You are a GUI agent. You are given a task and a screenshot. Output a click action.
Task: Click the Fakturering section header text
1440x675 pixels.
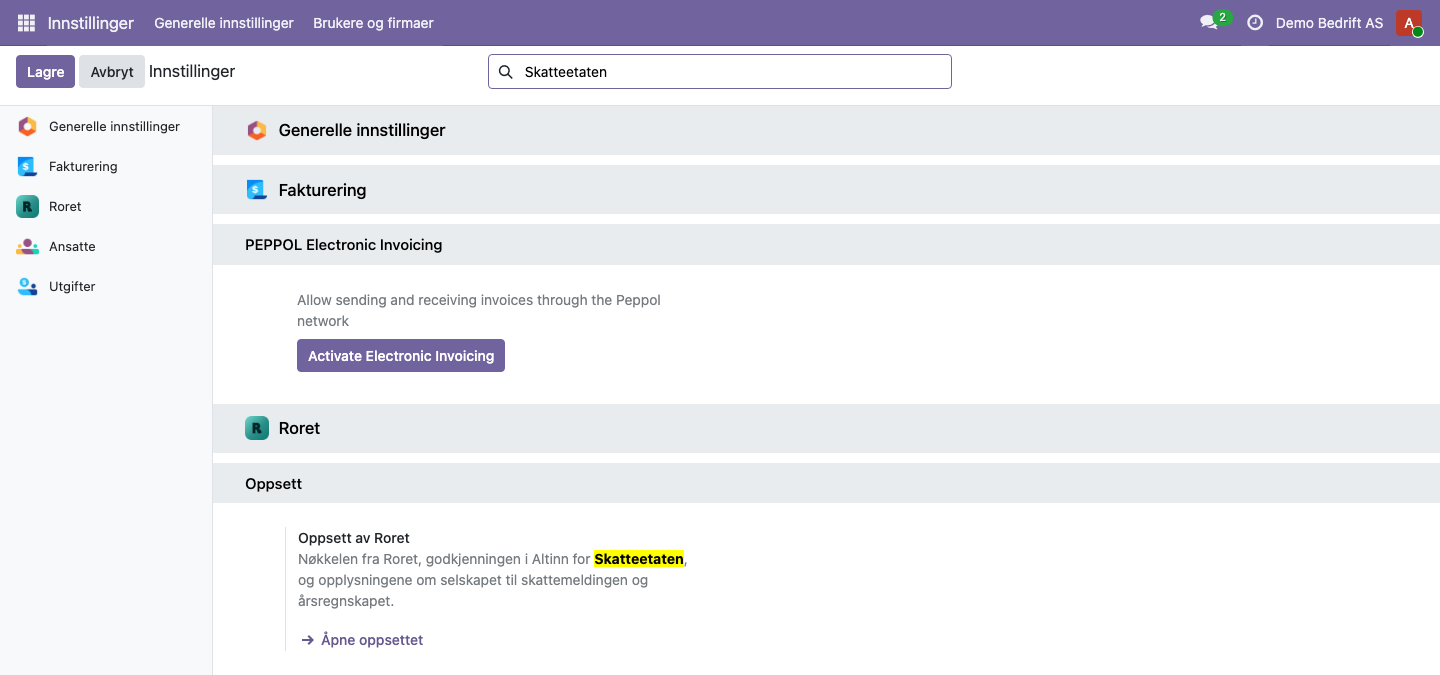(x=322, y=190)
